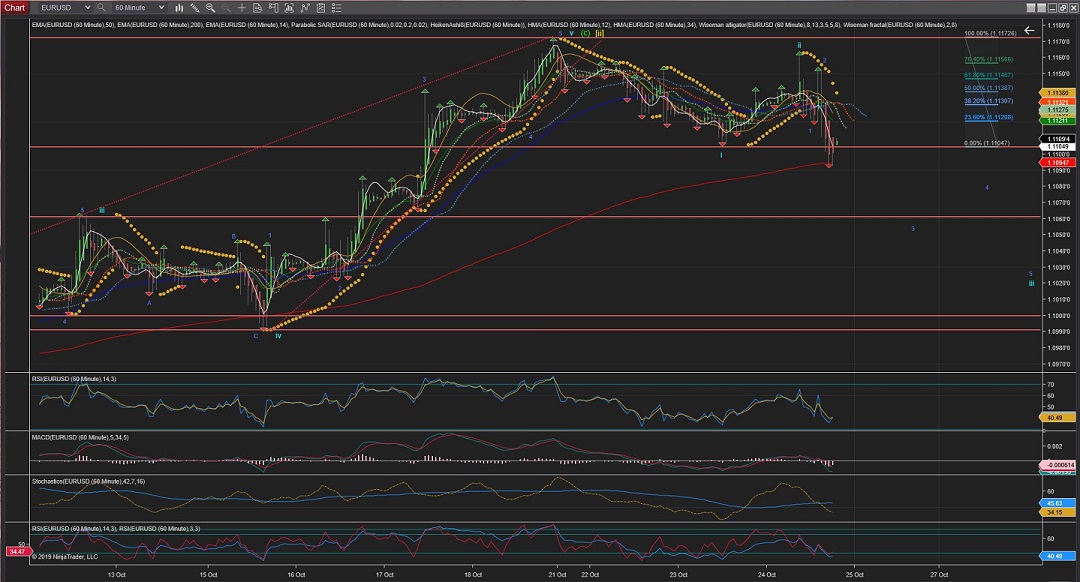Open the drawing tools pencil icon
This screenshot has height=582, width=1080.
tap(195, 8)
